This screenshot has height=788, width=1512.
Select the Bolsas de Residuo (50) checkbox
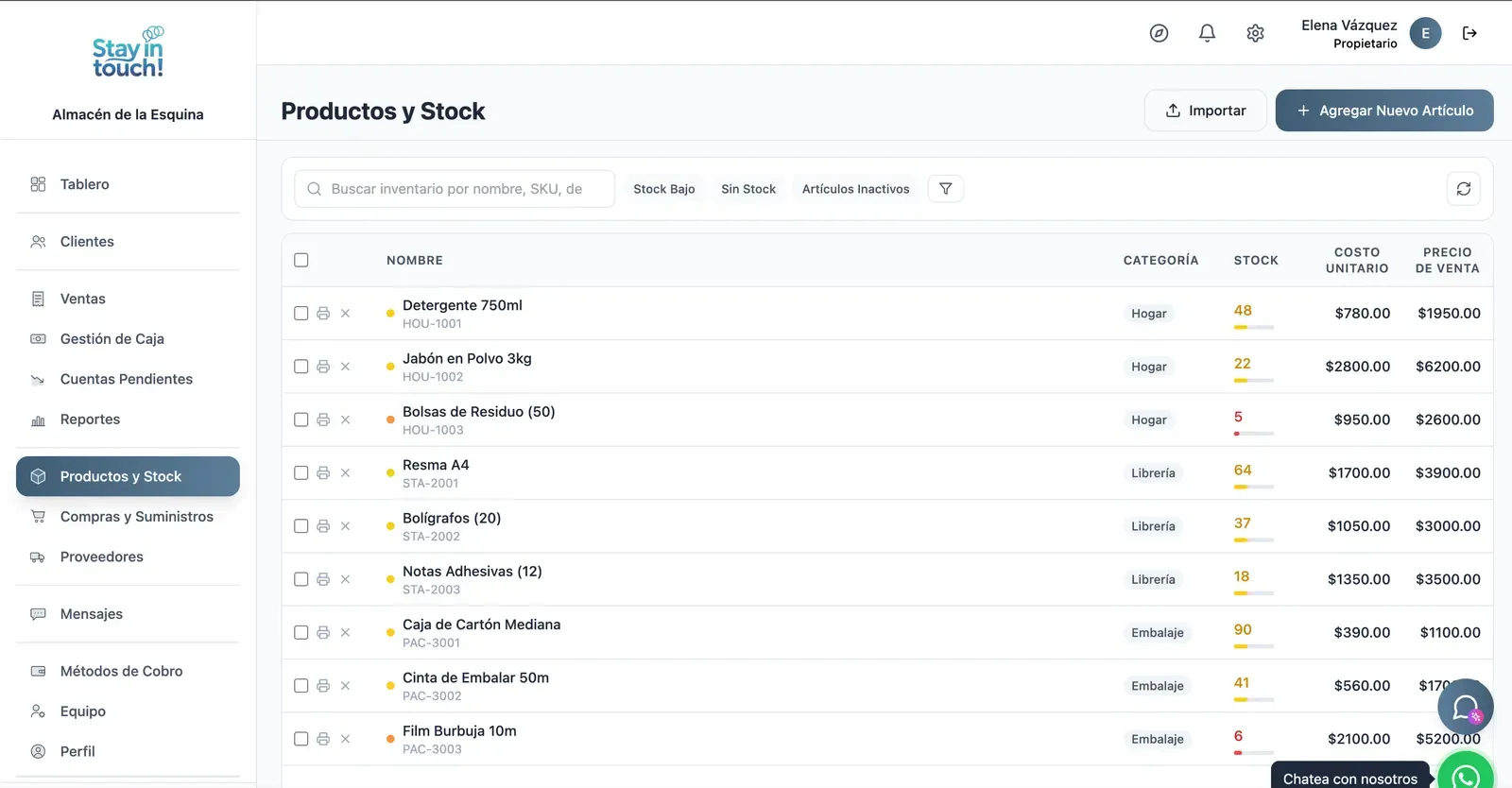coord(301,420)
